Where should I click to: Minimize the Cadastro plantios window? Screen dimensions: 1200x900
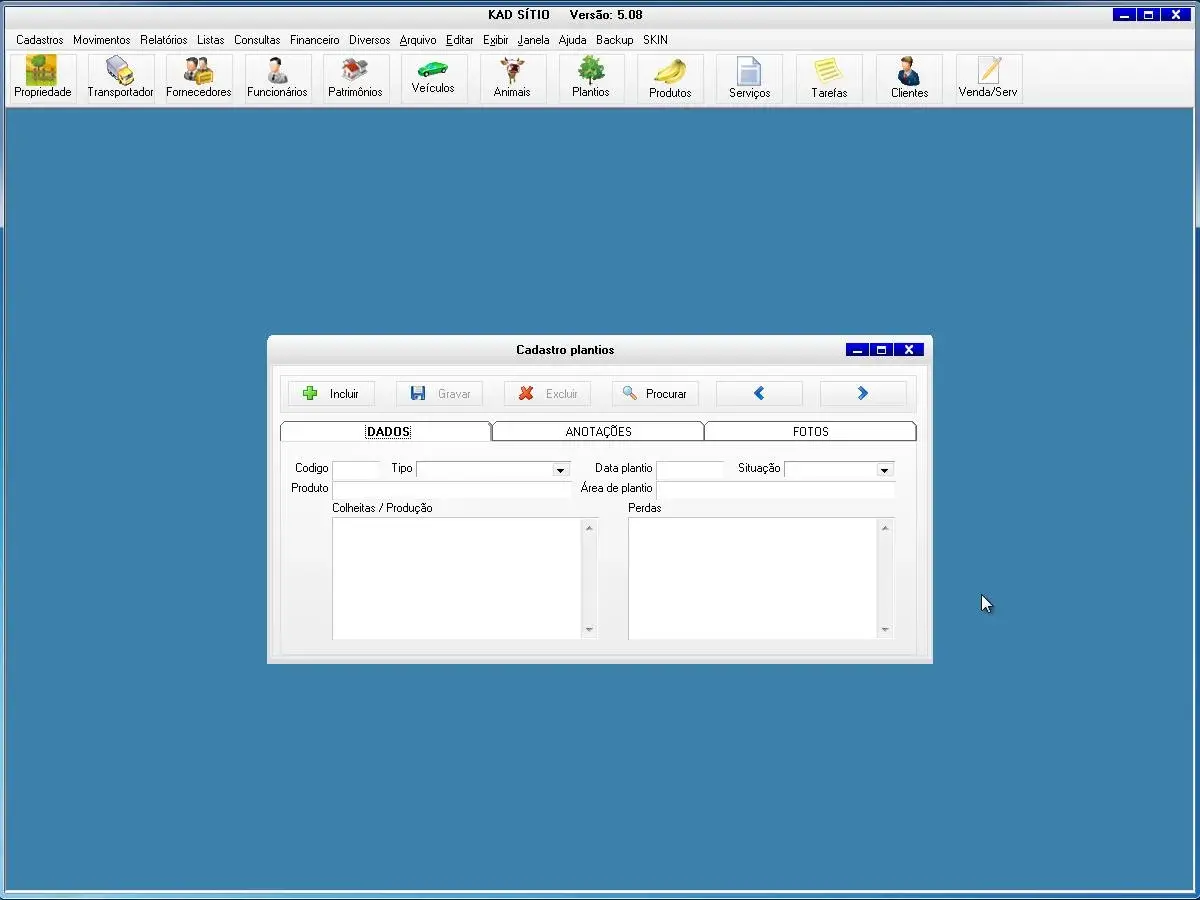tap(858, 350)
